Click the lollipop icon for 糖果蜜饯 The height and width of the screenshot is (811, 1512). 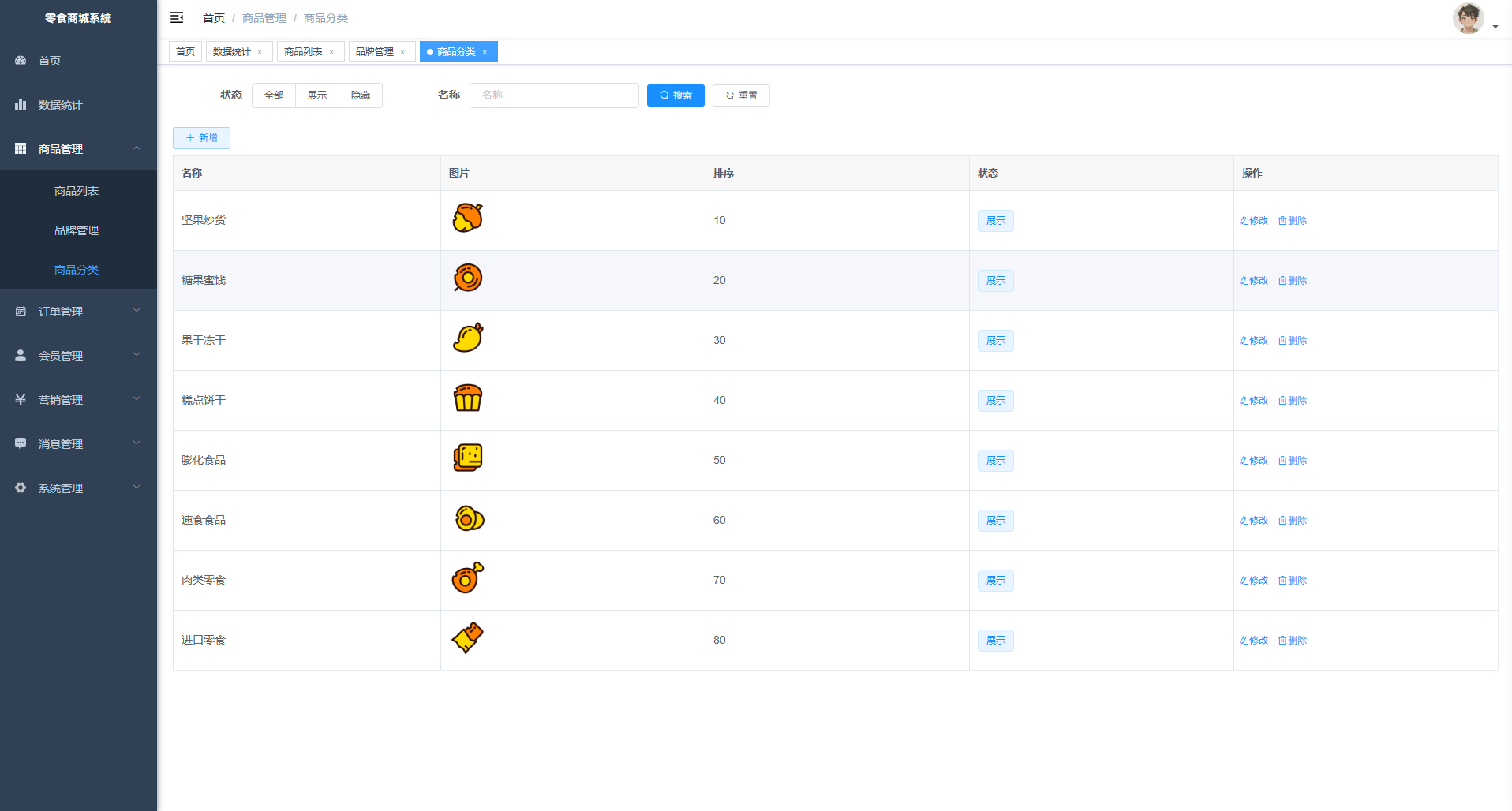tap(467, 278)
